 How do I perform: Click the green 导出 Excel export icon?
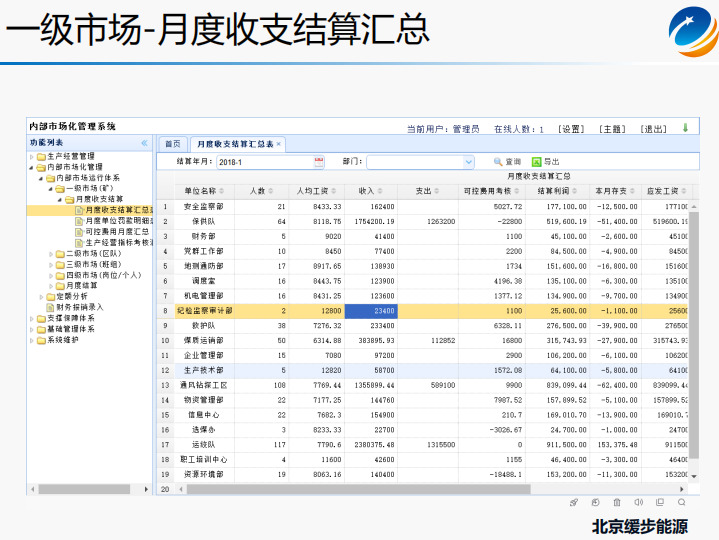pyautogui.click(x=536, y=162)
